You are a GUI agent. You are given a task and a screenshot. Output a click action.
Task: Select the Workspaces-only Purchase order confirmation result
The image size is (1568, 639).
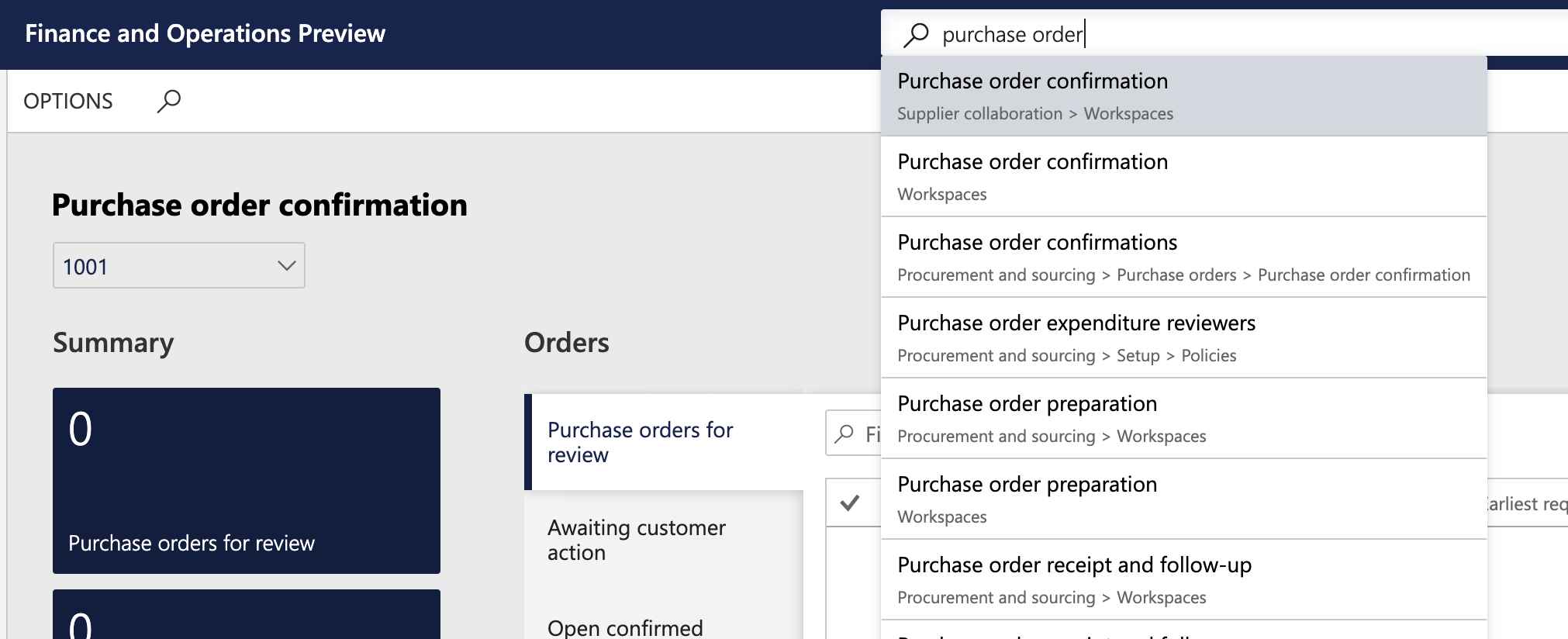1183,177
